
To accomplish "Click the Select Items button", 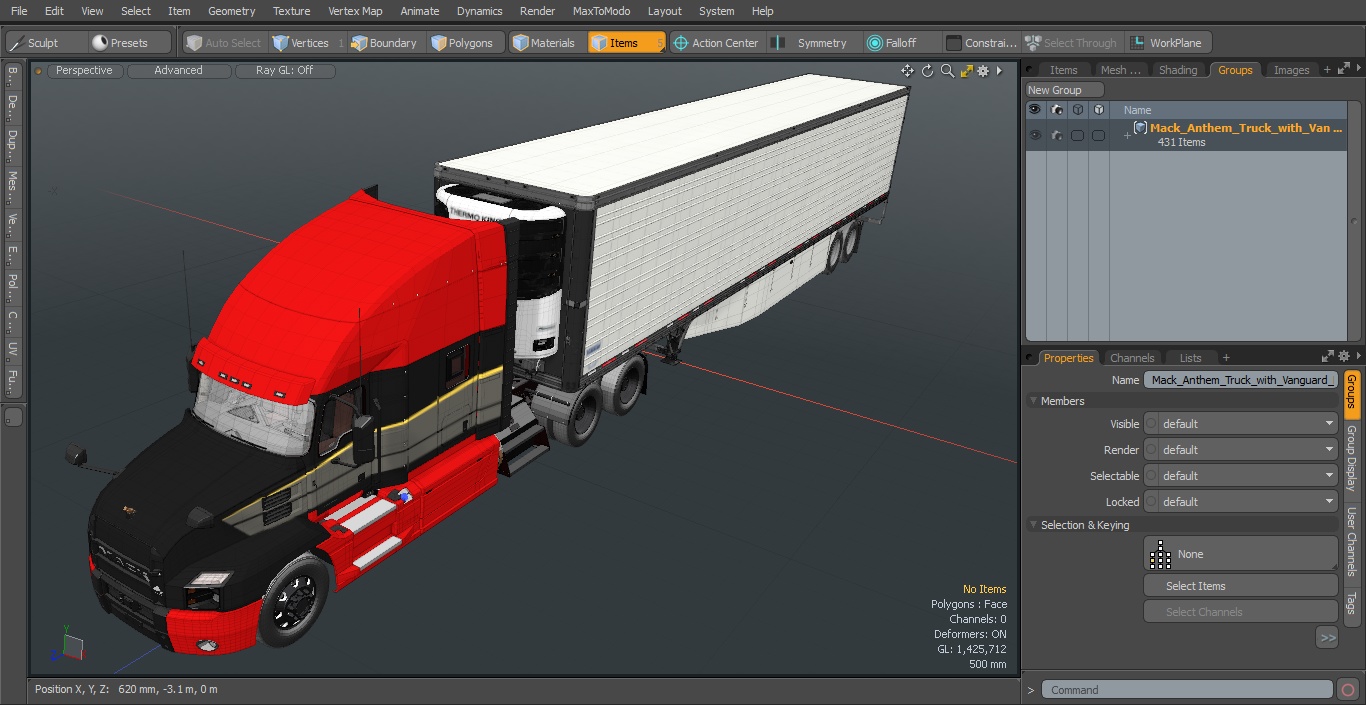I will (1240, 586).
